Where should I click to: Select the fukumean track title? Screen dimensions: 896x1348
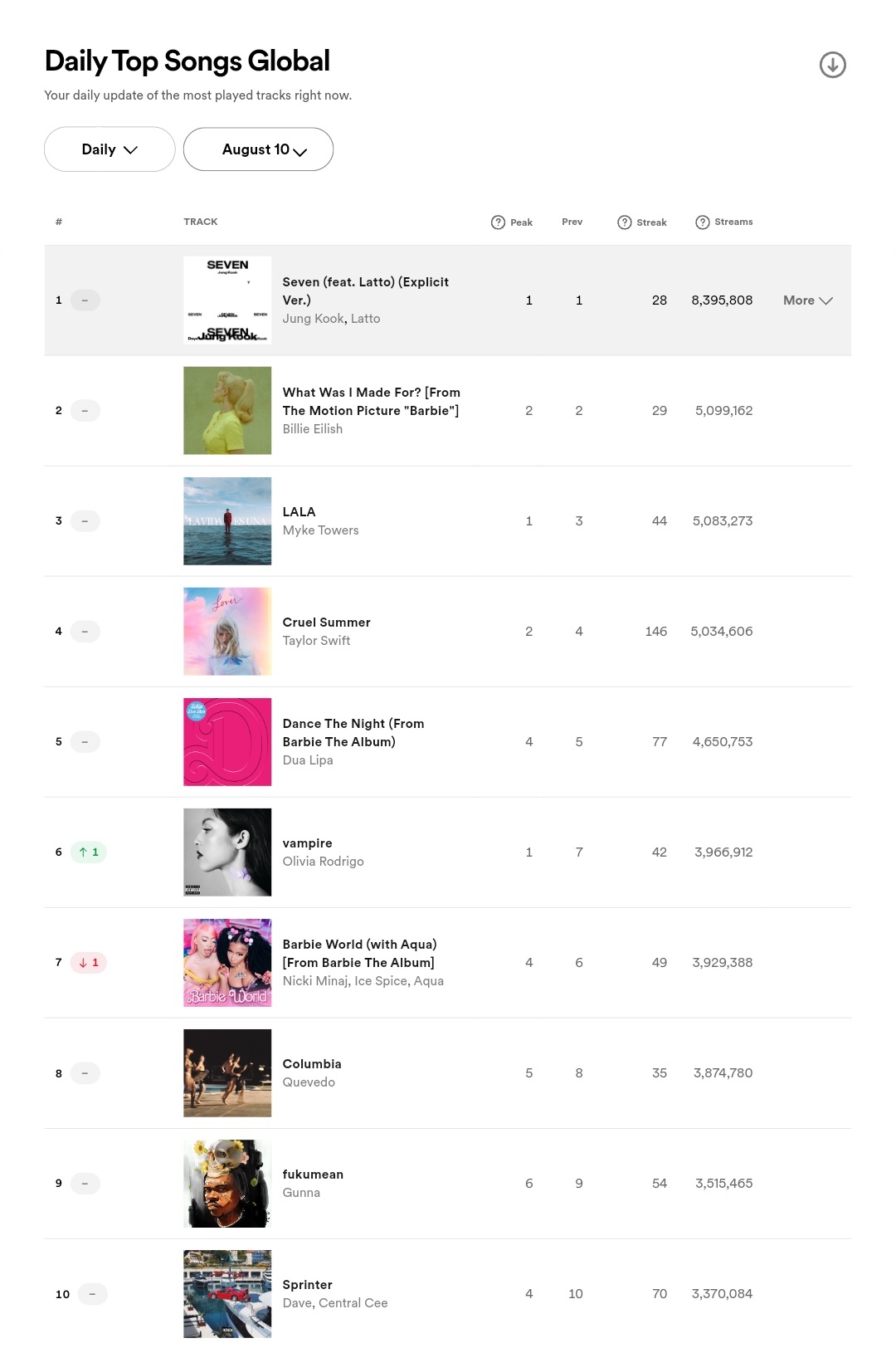pos(313,1175)
